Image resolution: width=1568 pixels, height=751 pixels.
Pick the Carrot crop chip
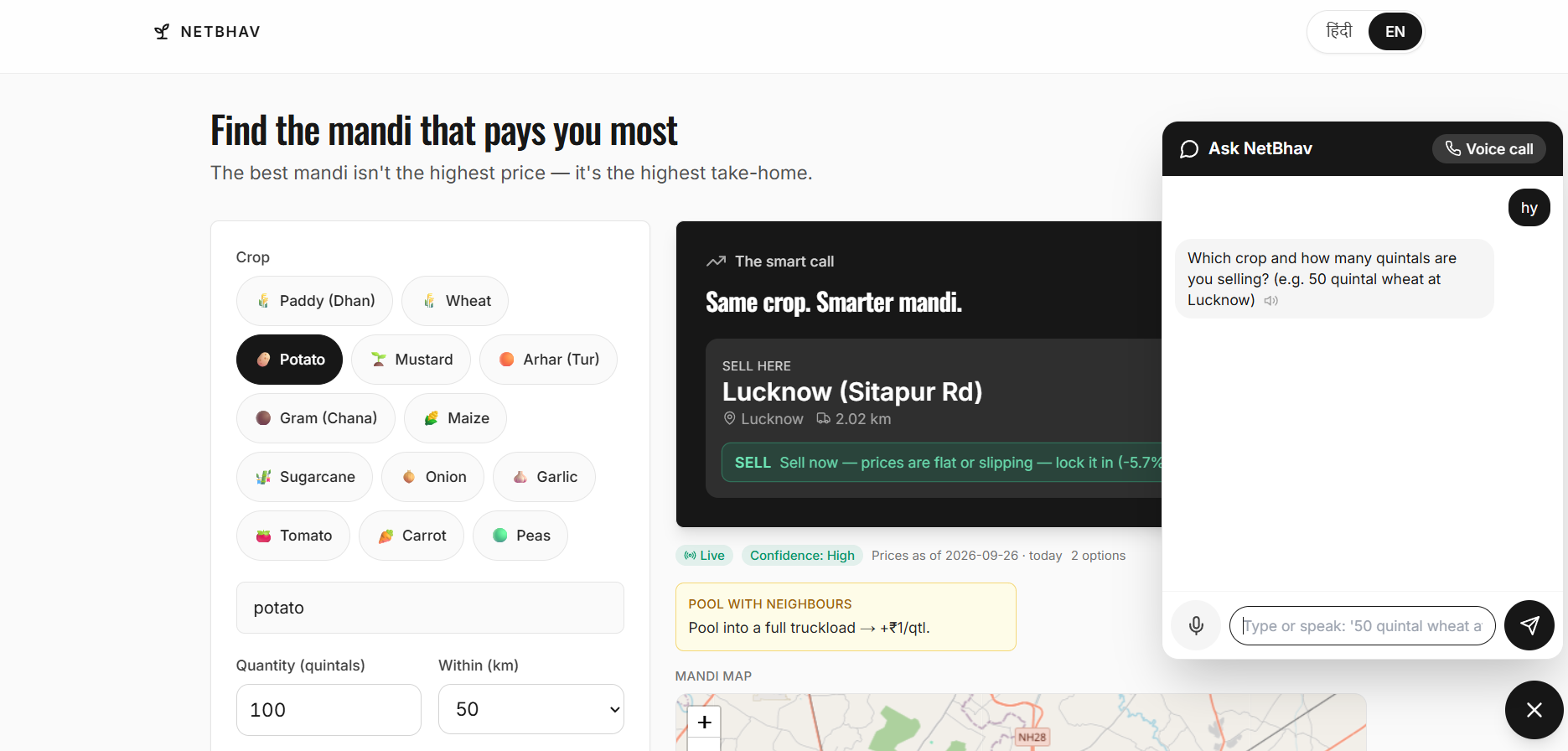(x=411, y=536)
